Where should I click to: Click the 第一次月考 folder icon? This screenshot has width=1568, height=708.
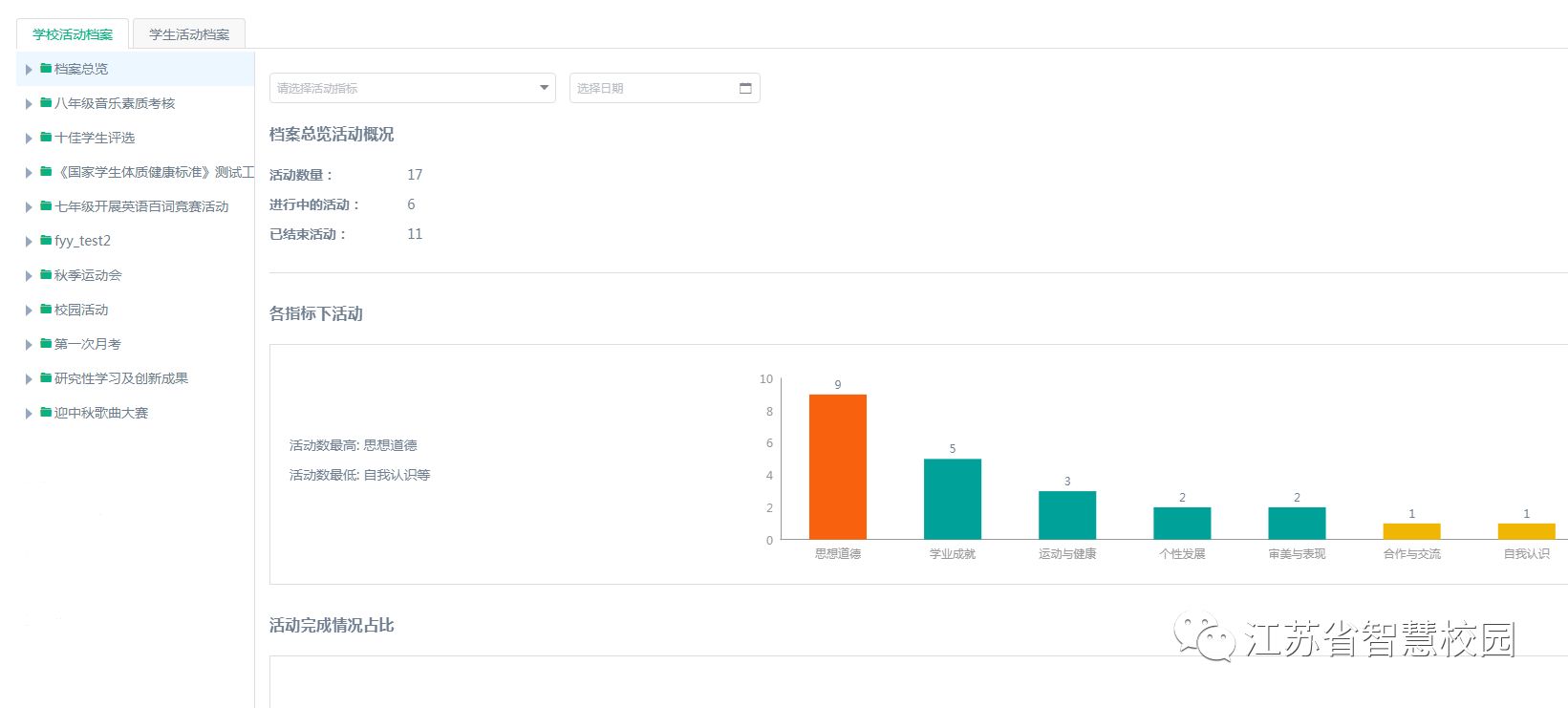[x=46, y=344]
